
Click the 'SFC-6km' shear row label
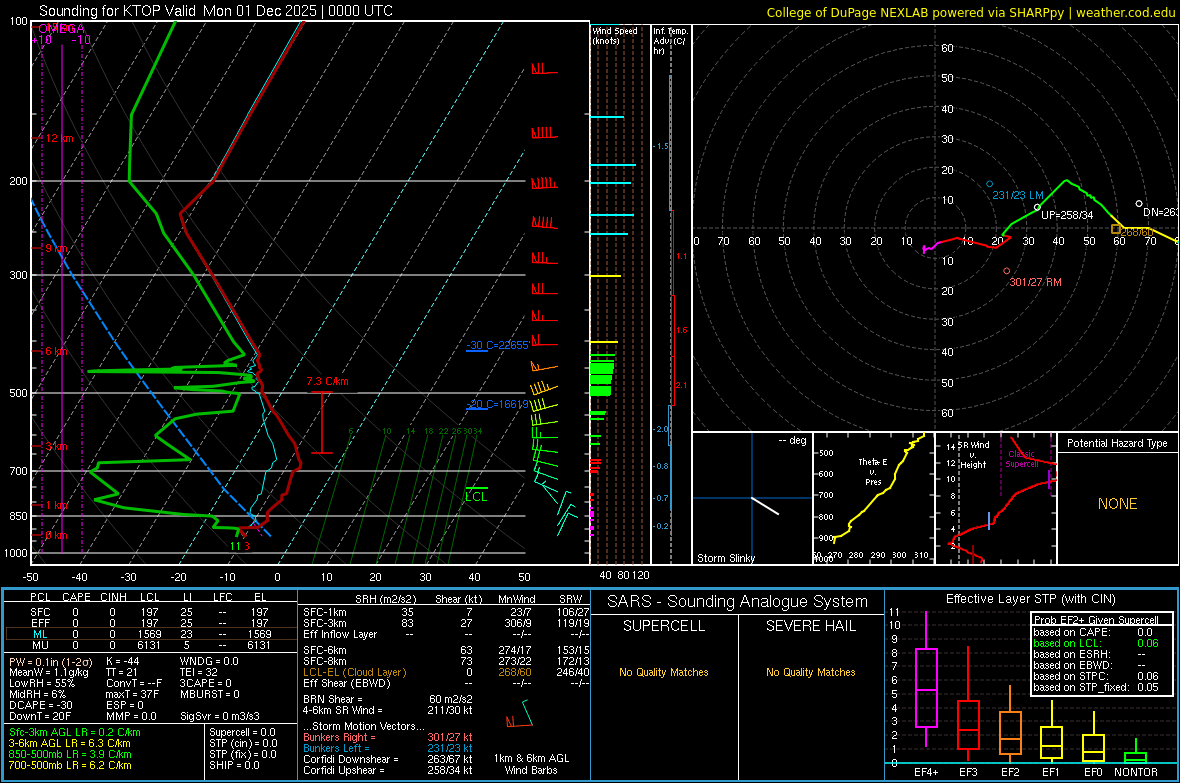click(x=324, y=650)
